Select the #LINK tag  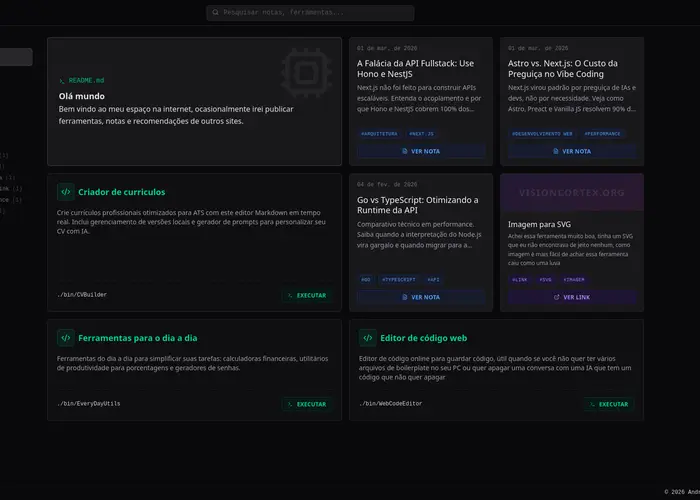click(x=520, y=280)
